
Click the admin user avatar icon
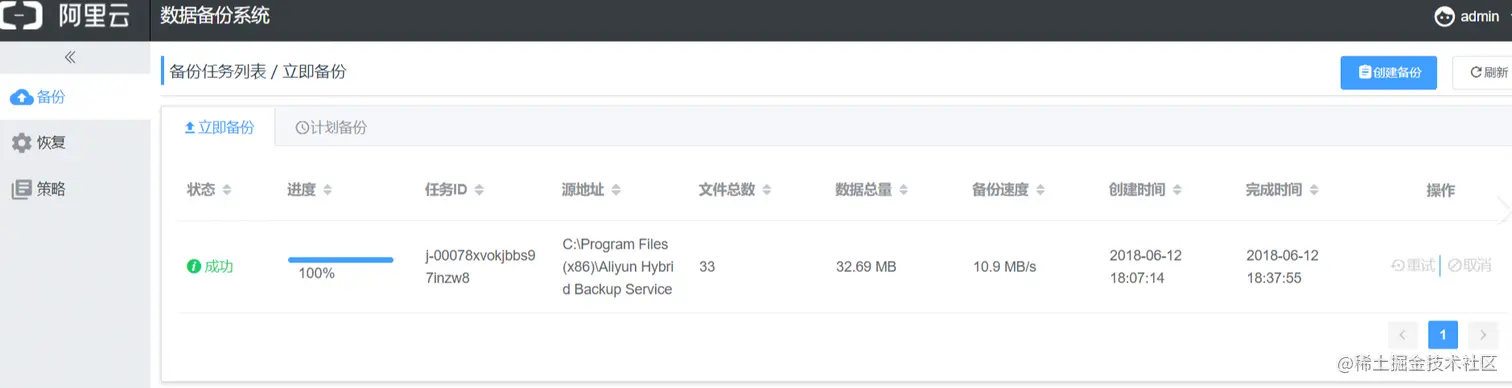[1444, 16]
